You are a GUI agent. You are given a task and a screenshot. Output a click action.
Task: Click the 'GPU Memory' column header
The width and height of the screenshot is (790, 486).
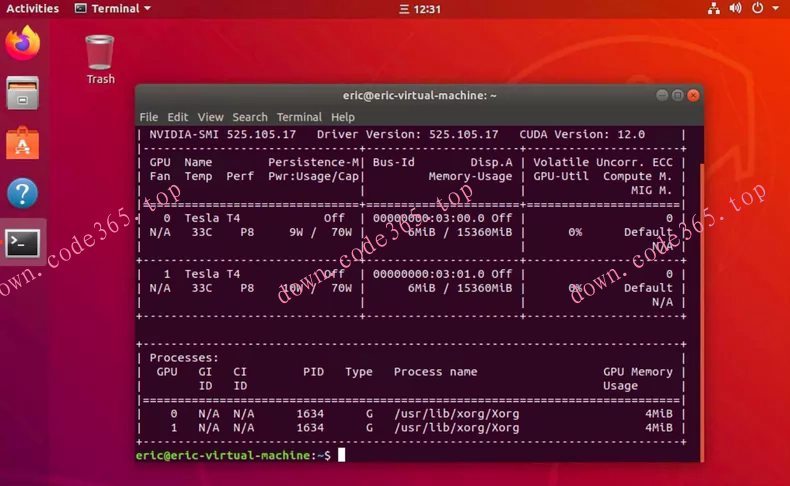click(638, 372)
